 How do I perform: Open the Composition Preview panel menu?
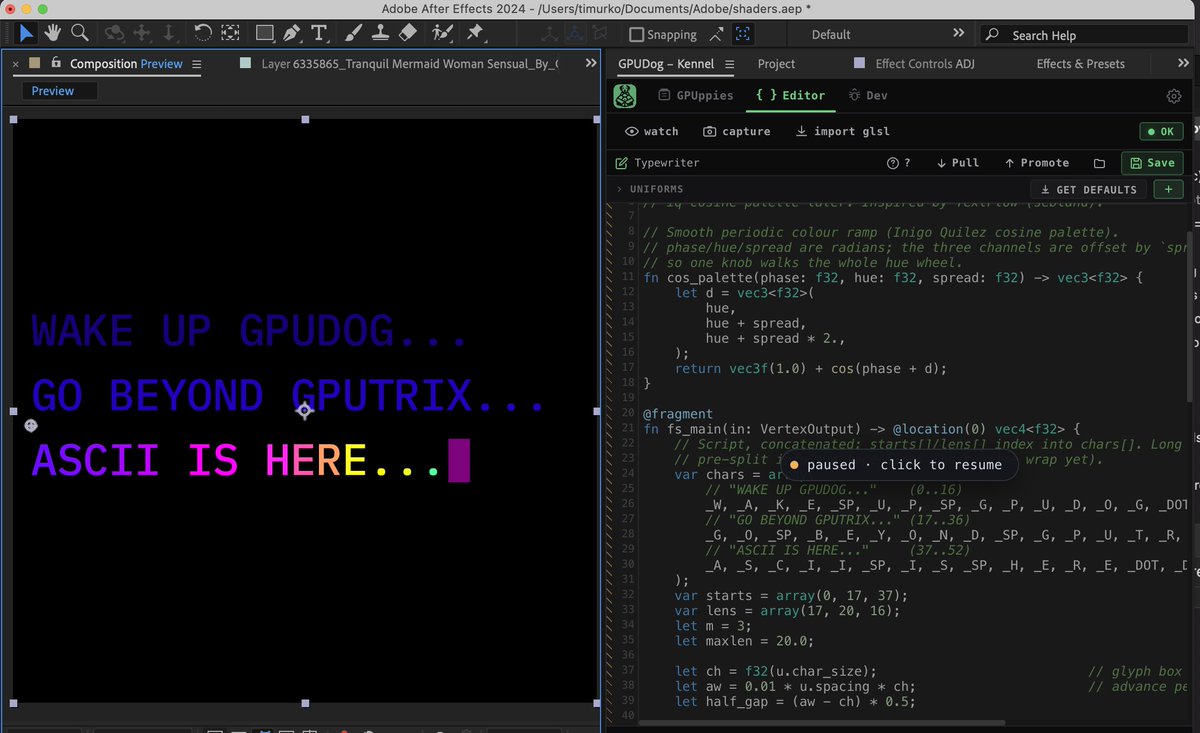(196, 64)
